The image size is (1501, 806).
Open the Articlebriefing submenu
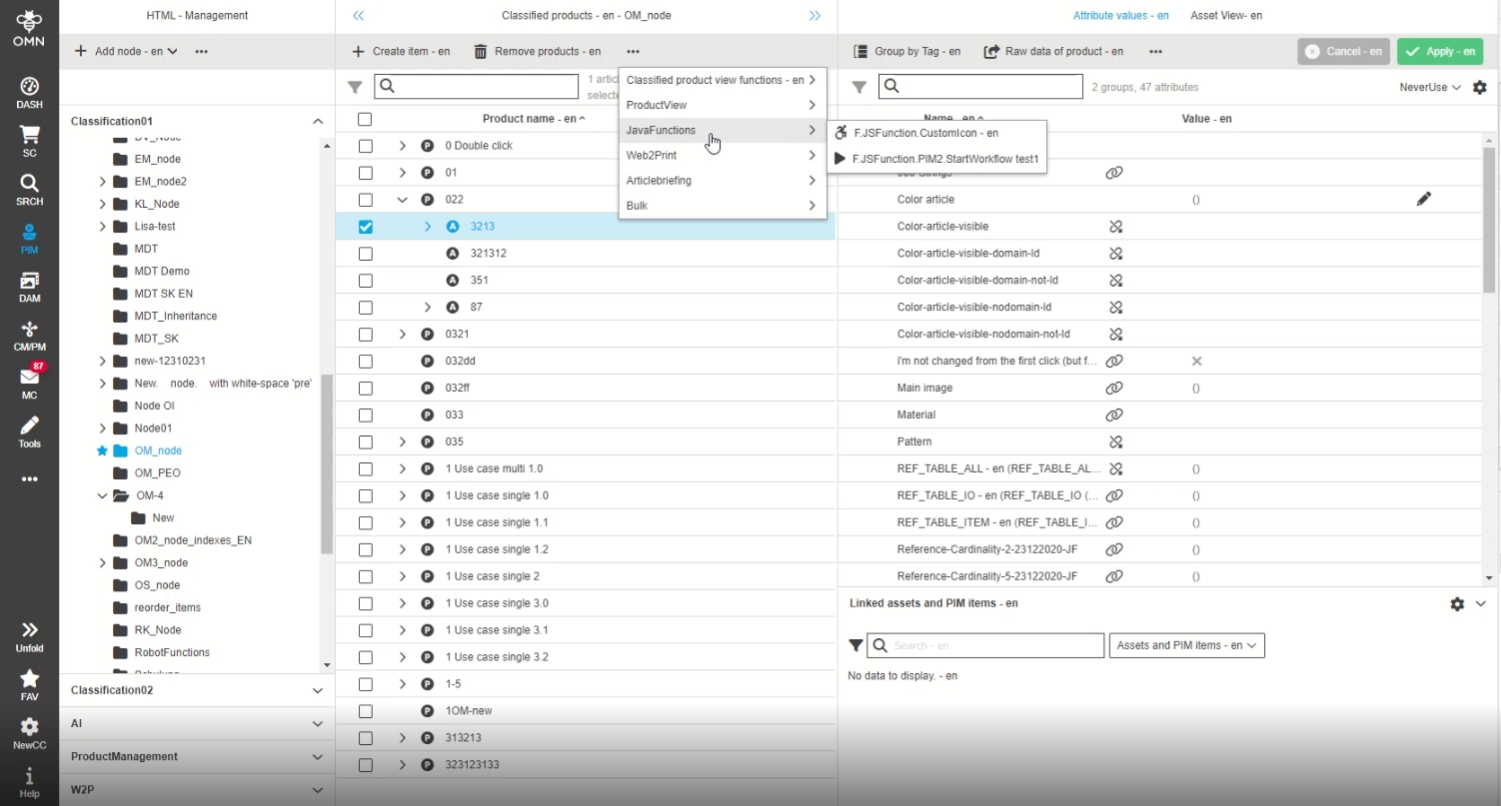click(x=722, y=181)
